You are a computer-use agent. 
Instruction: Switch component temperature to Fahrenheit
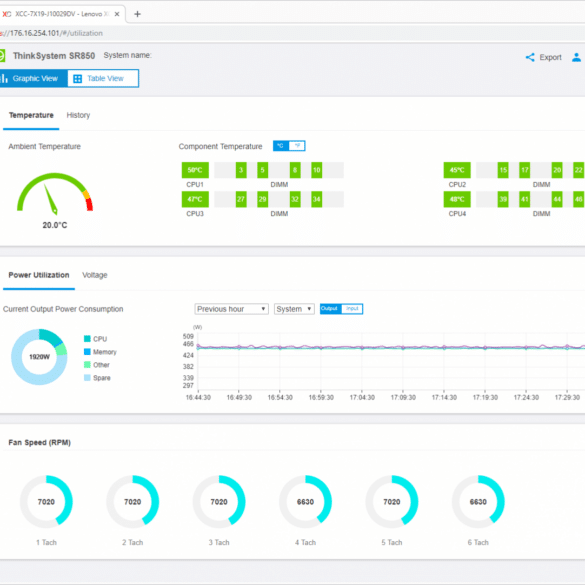coord(297,146)
